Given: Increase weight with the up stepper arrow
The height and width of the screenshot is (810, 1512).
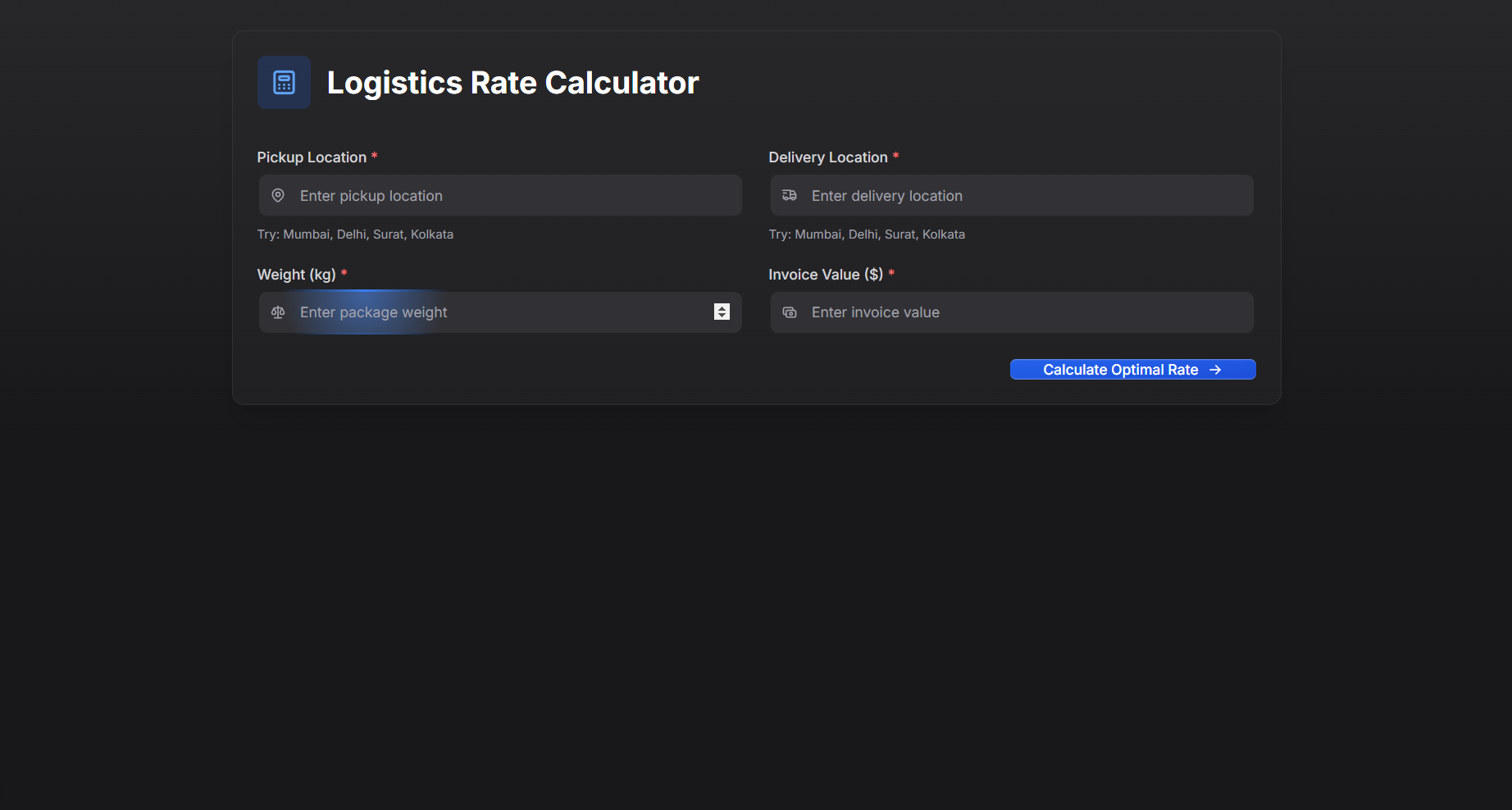Looking at the screenshot, I should click(x=722, y=308).
